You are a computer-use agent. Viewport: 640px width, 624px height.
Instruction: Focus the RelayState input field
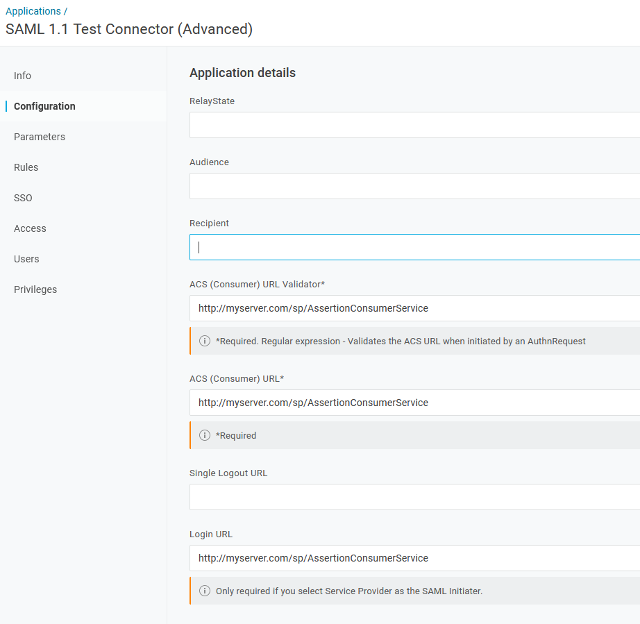414,125
